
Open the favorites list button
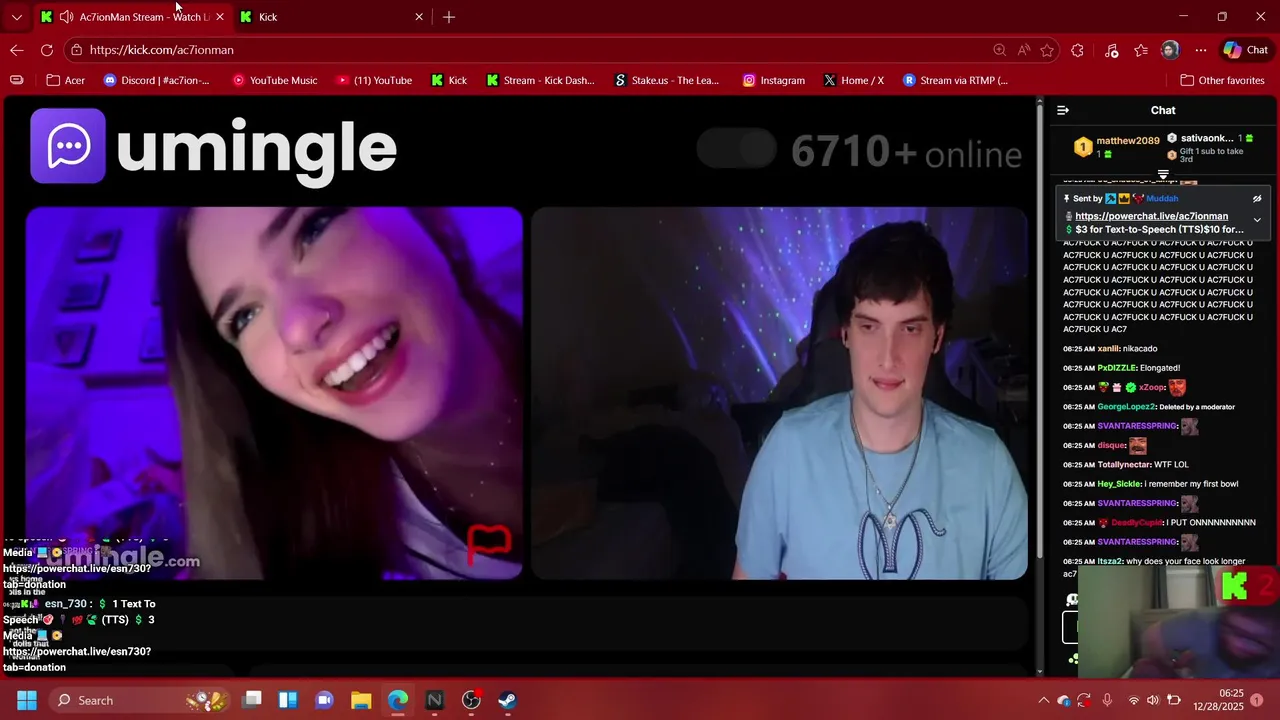click(1141, 50)
